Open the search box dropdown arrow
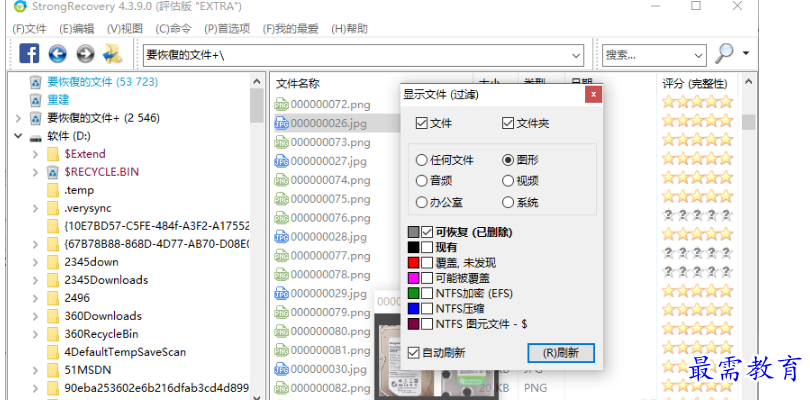 (x=698, y=55)
